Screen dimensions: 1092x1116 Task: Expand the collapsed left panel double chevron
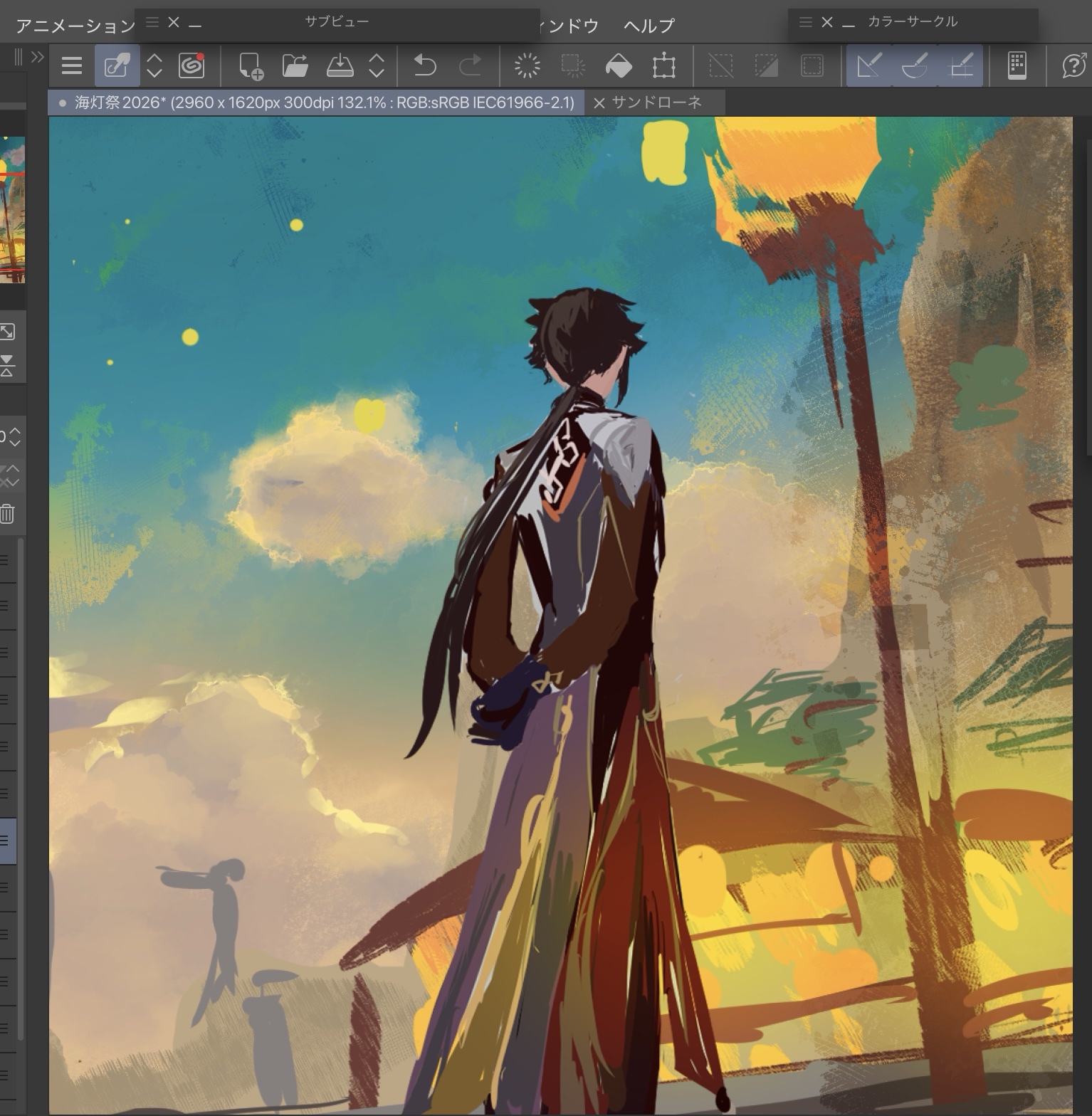coord(38,57)
